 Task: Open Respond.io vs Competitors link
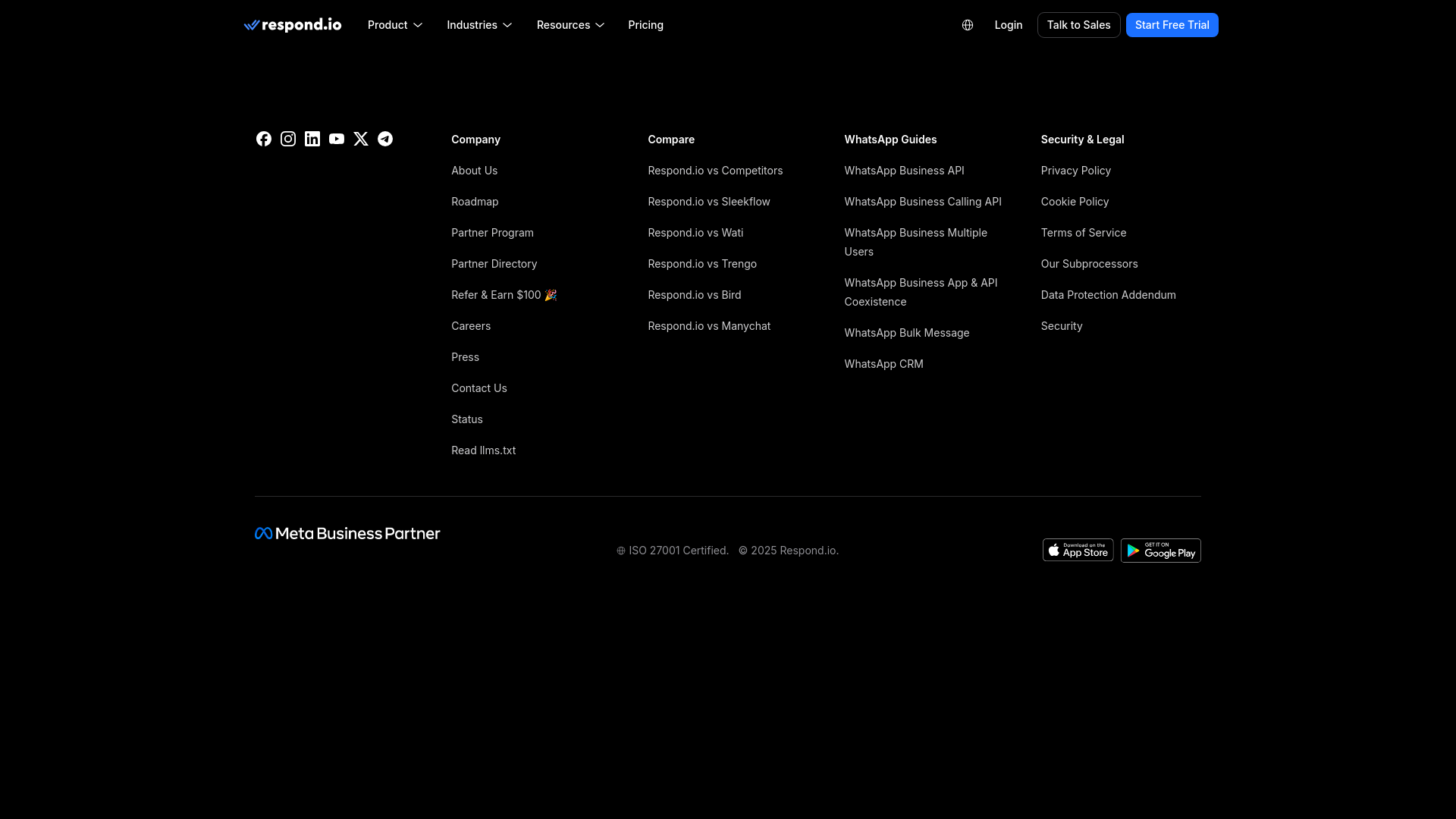[x=715, y=171]
